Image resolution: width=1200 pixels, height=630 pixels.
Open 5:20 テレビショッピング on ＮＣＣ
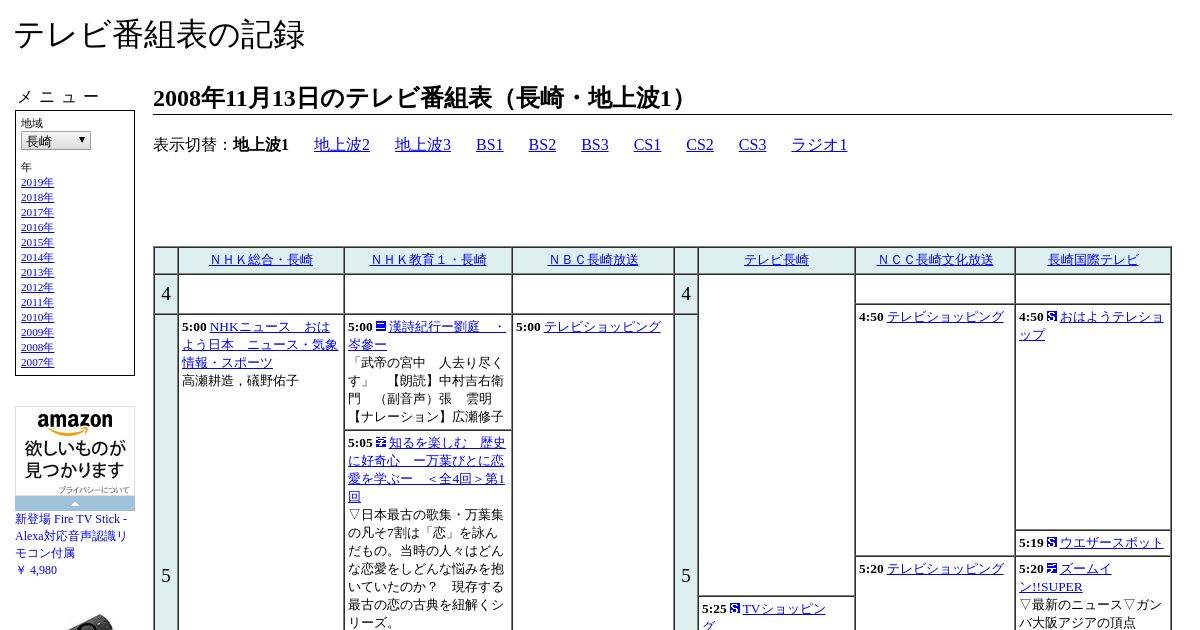[x=945, y=569]
